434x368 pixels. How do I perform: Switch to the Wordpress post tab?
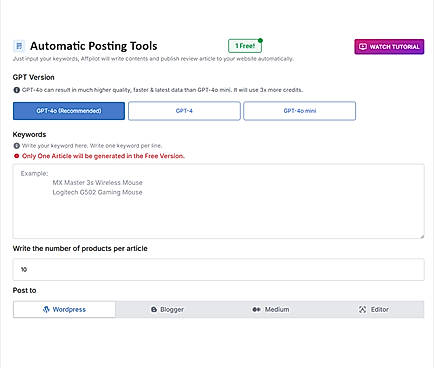(64, 309)
